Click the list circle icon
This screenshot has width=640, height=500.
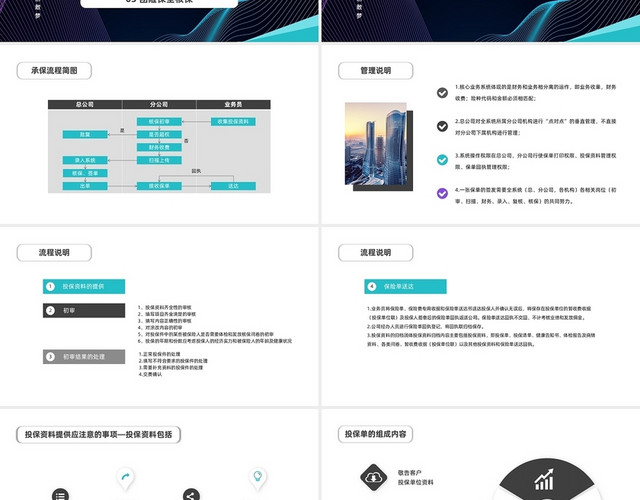[60, 494]
